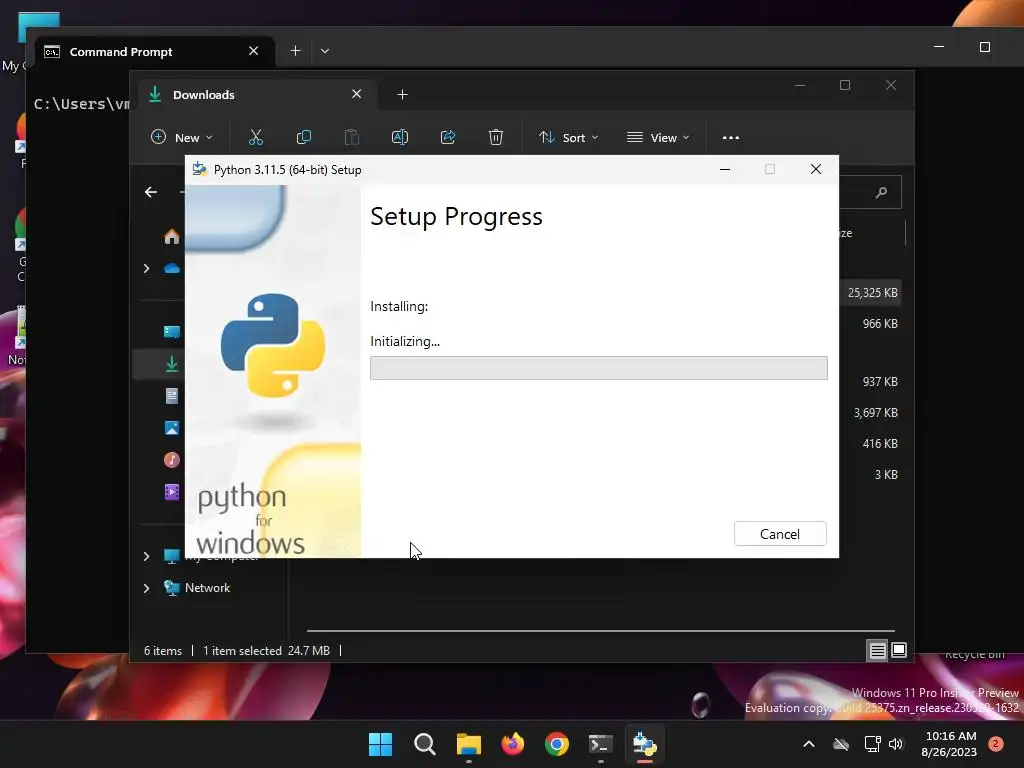Click the 3,697 KB file size cell

(876, 413)
